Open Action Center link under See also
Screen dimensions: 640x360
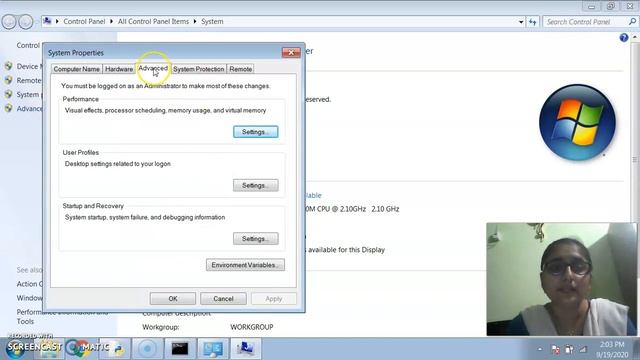coord(29,284)
